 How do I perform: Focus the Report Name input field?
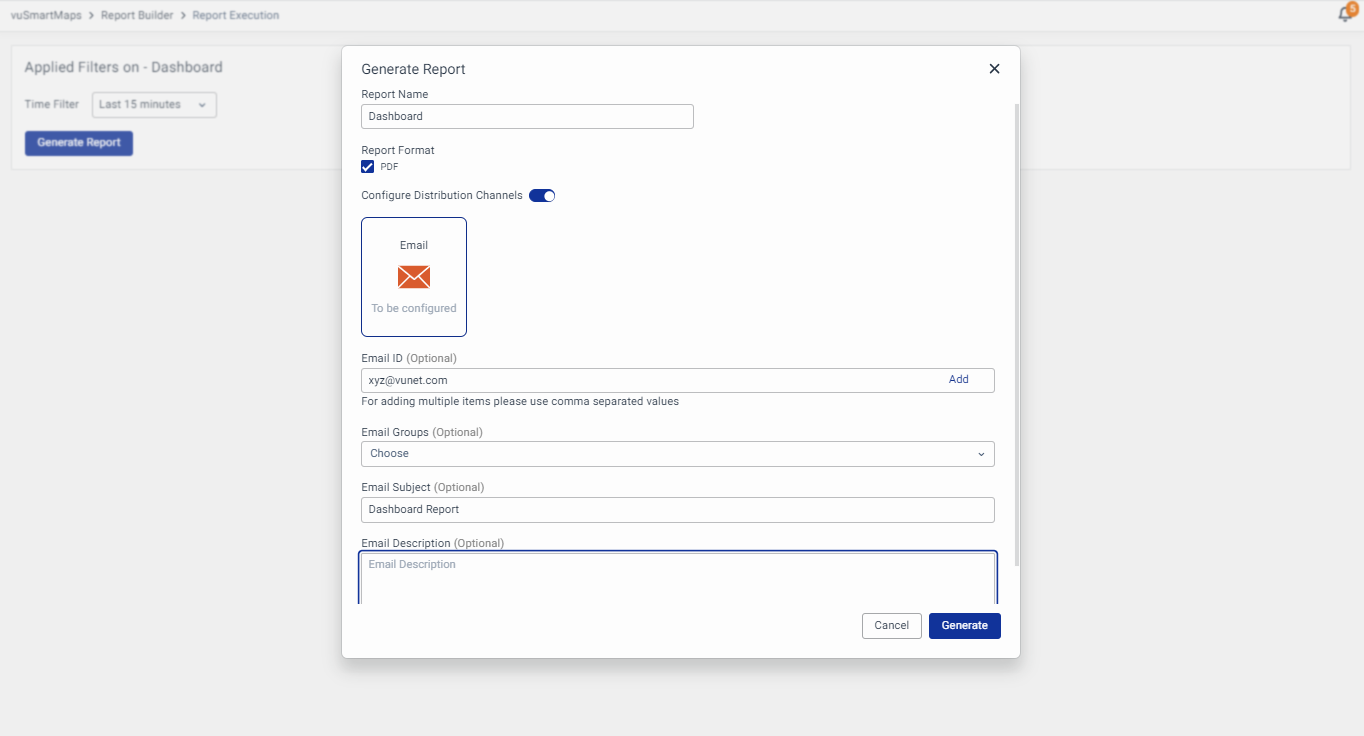coord(527,117)
